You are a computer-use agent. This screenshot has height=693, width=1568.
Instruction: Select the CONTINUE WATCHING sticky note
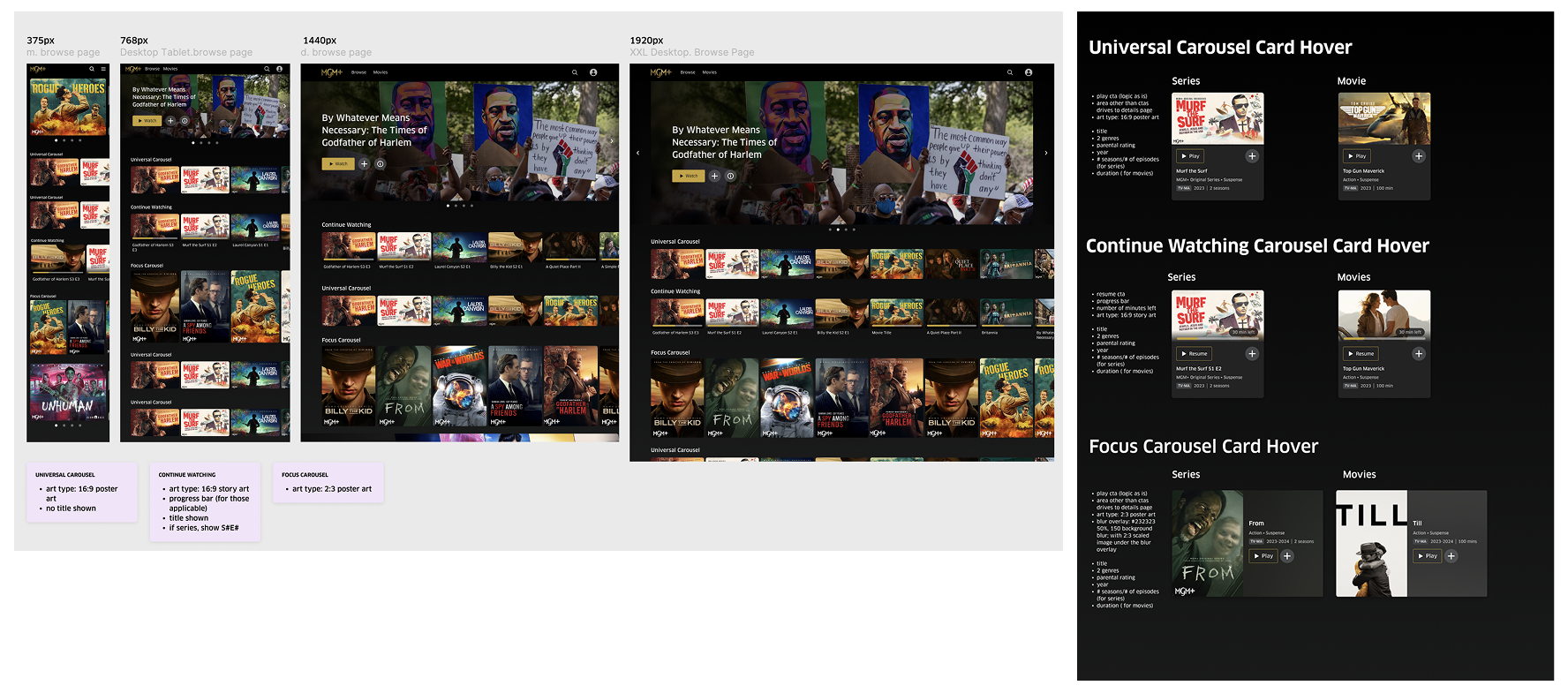click(205, 501)
